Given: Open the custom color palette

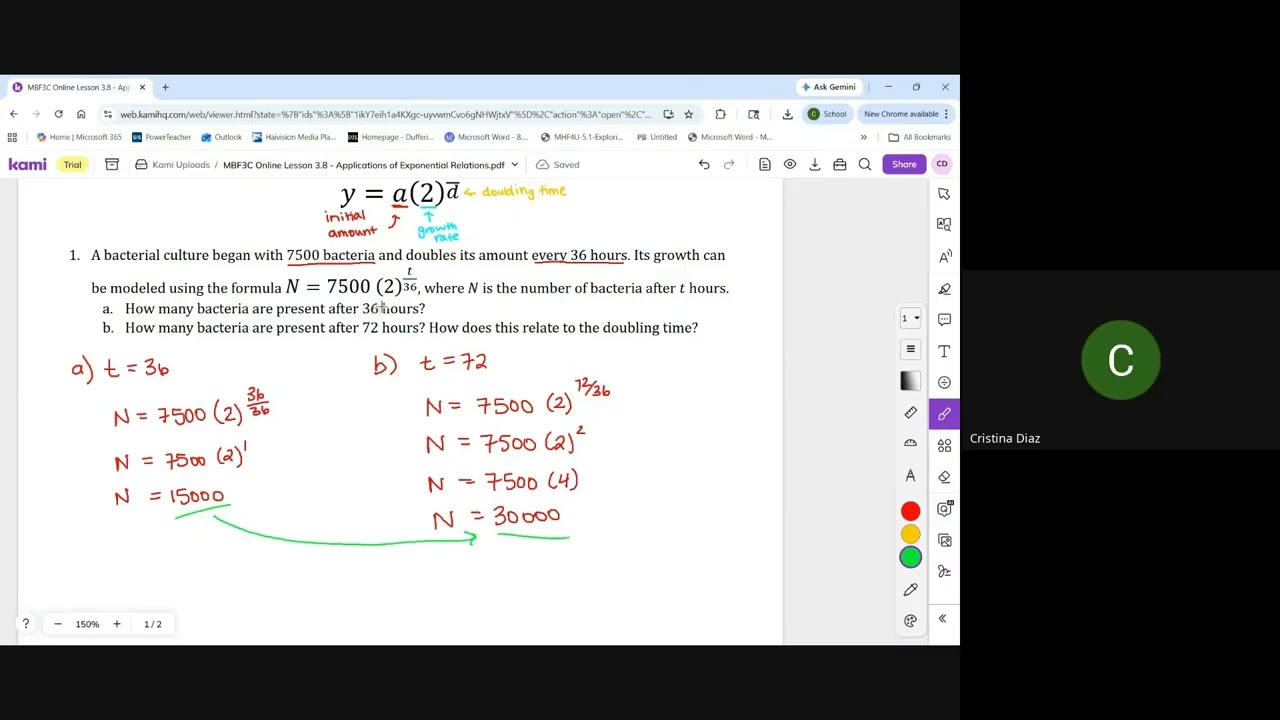Looking at the screenshot, I should click(910, 621).
